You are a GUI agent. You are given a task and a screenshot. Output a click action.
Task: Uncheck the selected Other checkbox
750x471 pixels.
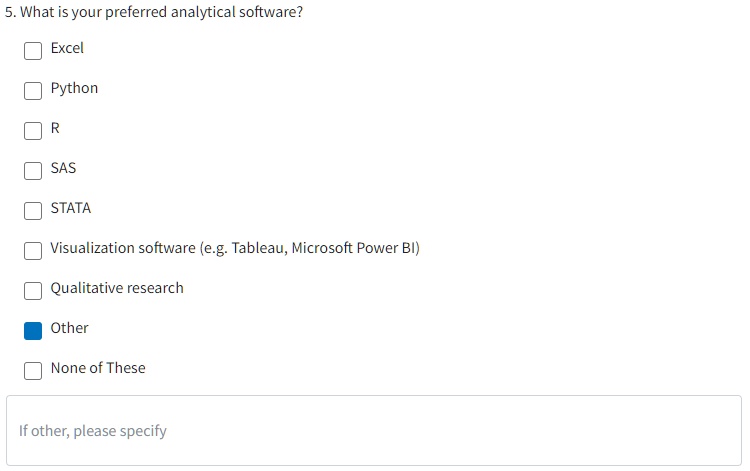click(x=33, y=330)
